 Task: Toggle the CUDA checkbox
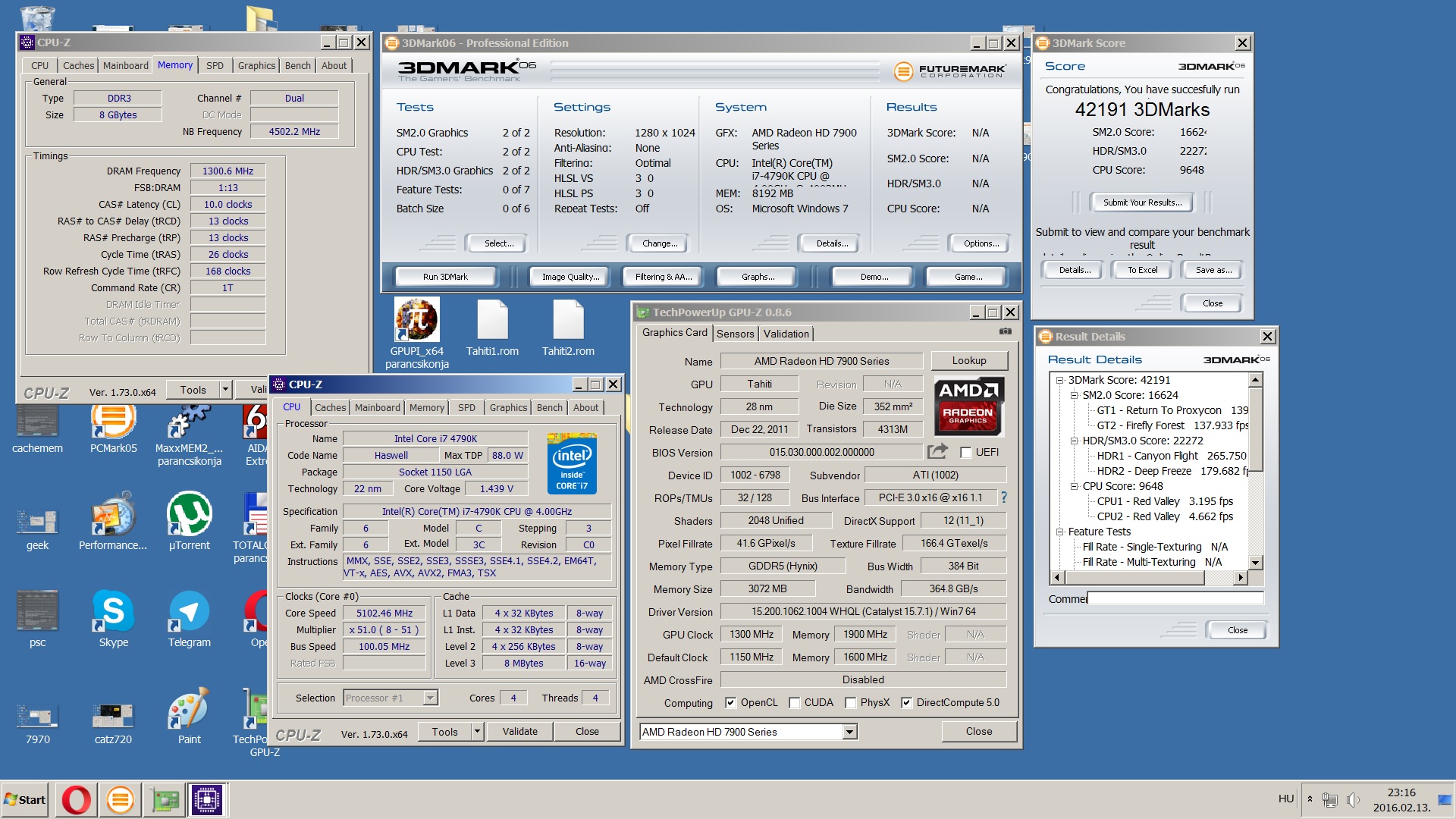click(x=794, y=702)
